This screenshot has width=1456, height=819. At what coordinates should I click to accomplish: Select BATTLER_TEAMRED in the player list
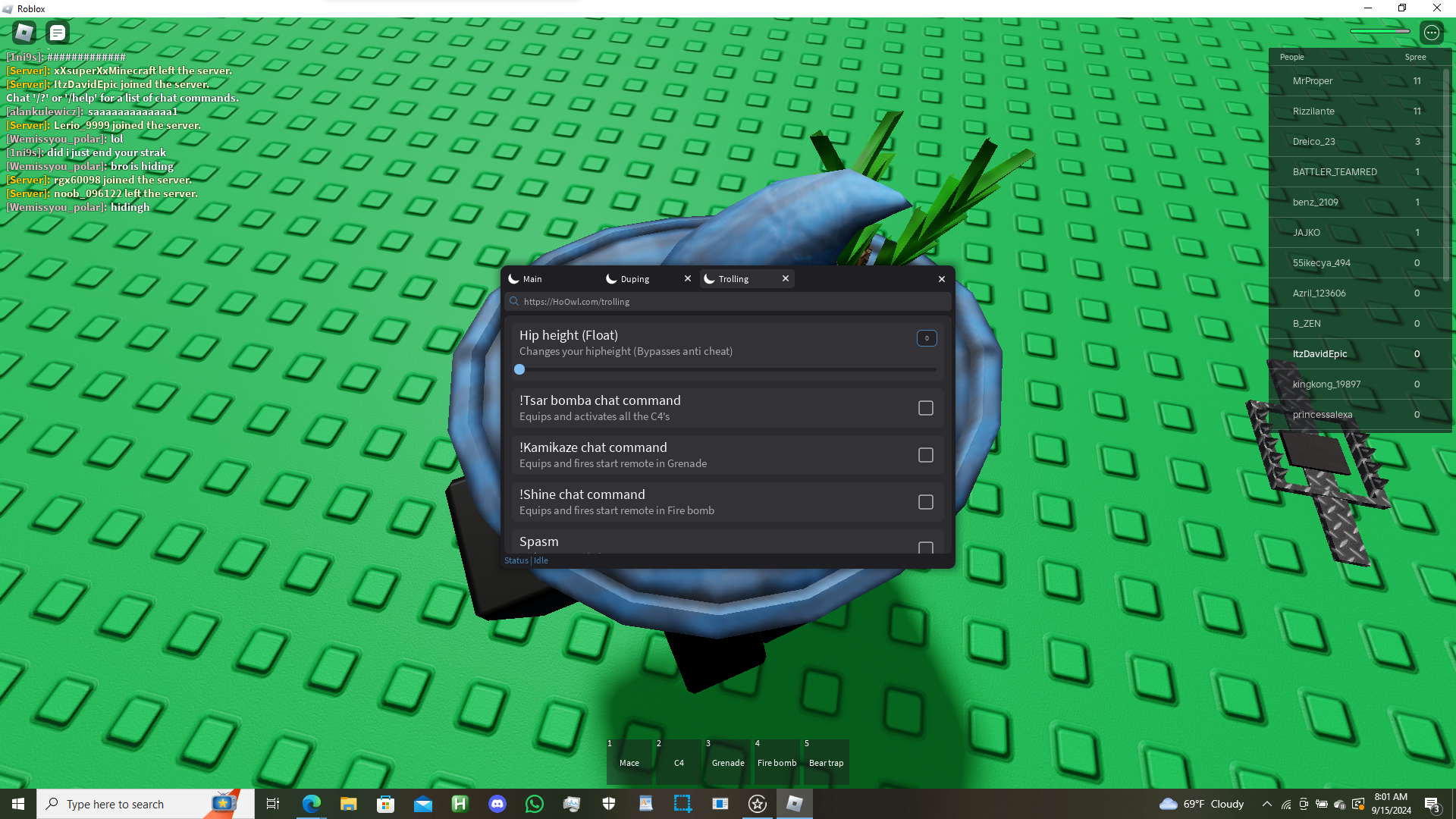point(1356,172)
